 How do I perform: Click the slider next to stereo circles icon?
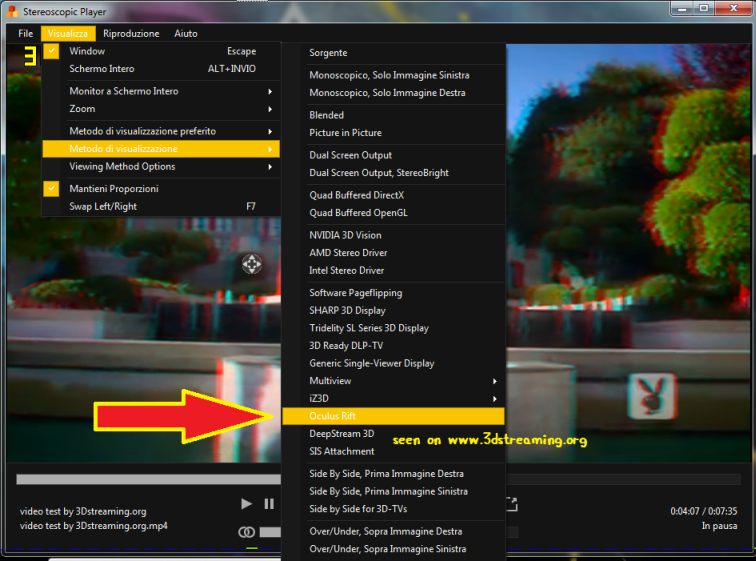click(x=270, y=532)
